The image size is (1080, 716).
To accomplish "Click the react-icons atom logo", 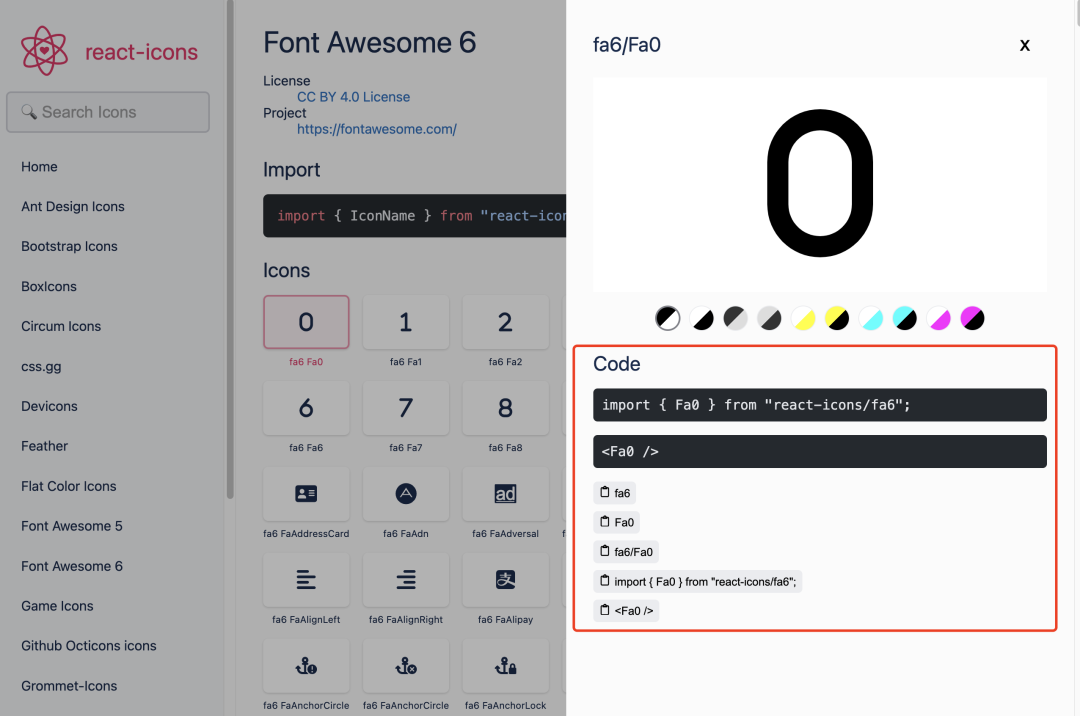I will click(x=44, y=51).
